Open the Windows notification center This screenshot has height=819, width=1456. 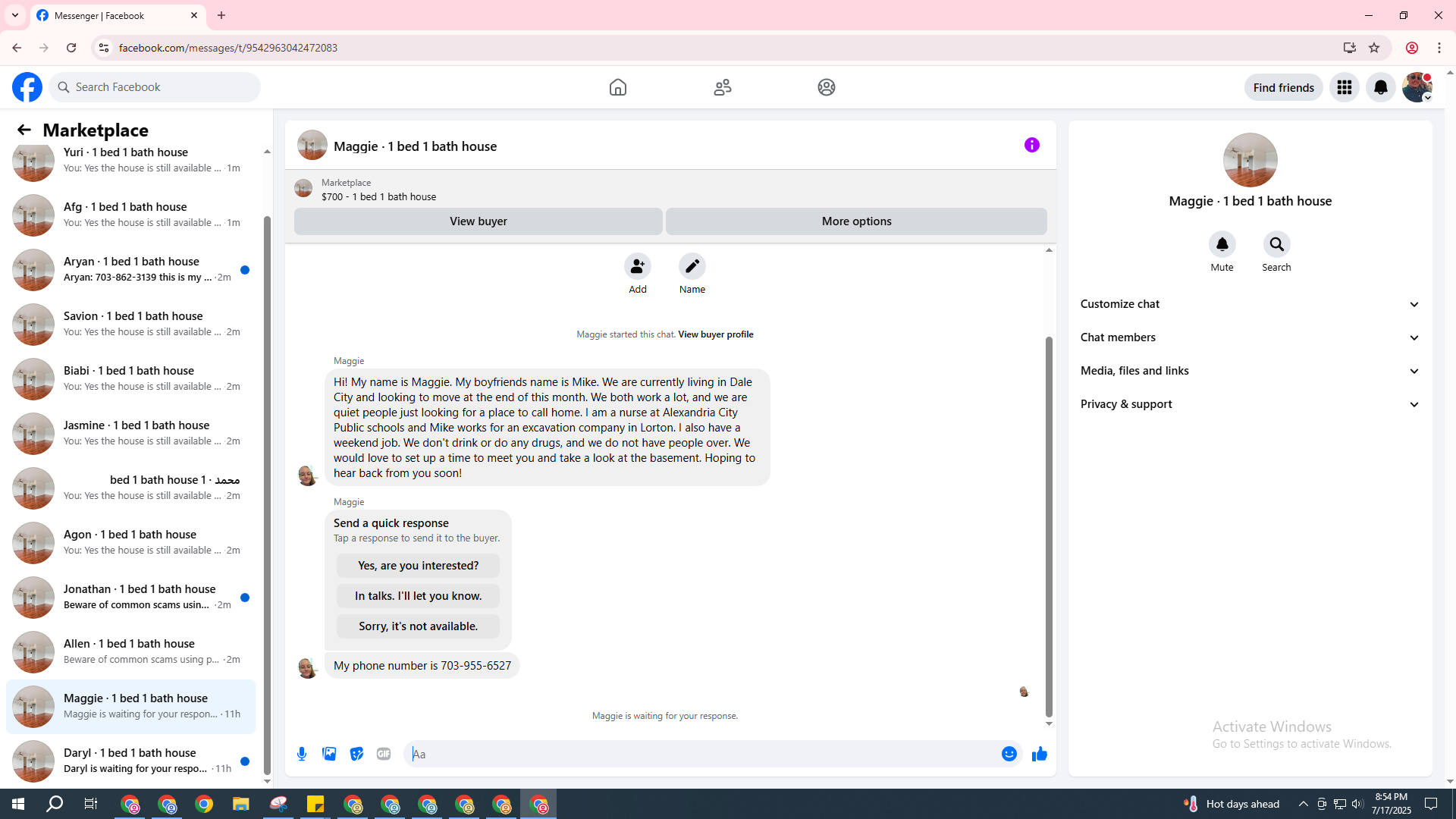[x=1432, y=804]
